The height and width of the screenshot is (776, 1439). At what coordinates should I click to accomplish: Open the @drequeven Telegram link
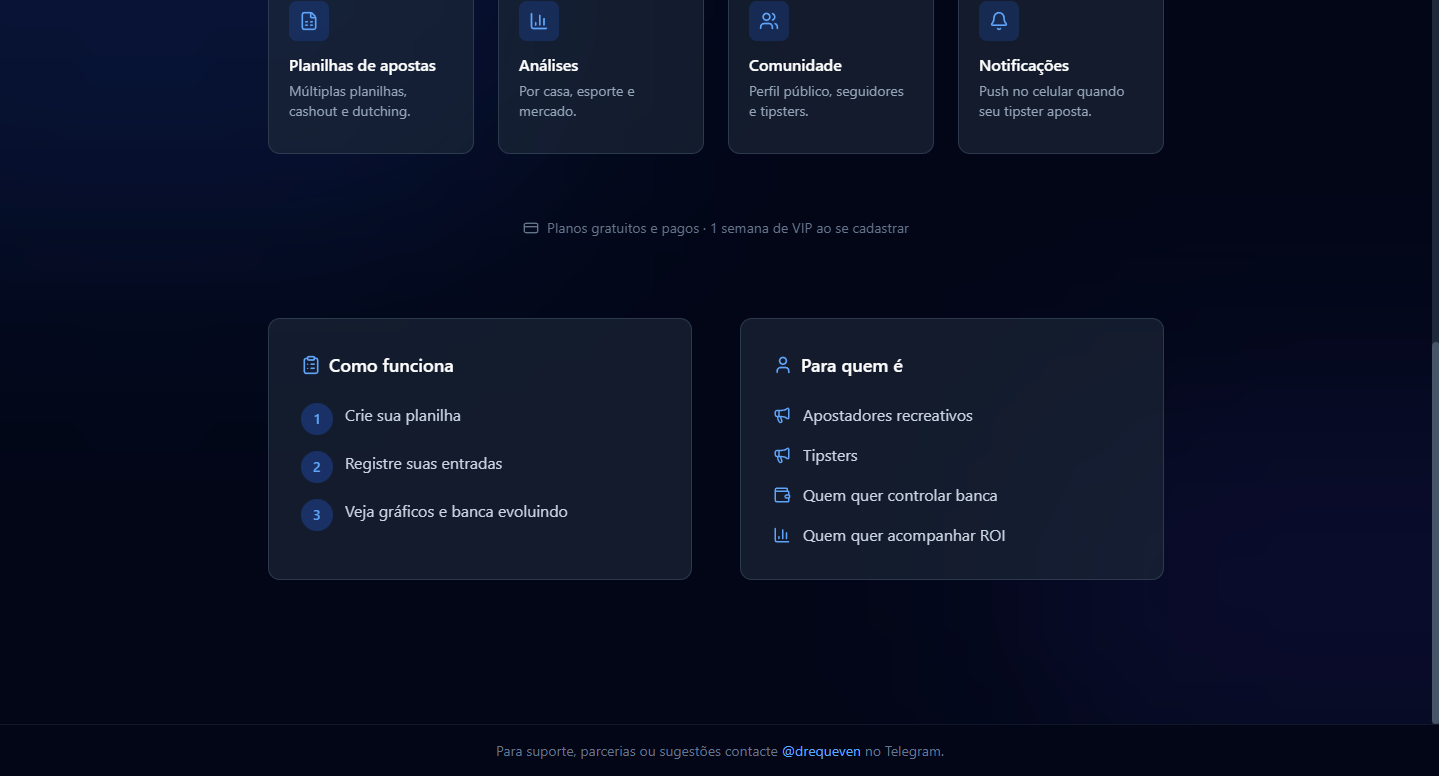(821, 751)
